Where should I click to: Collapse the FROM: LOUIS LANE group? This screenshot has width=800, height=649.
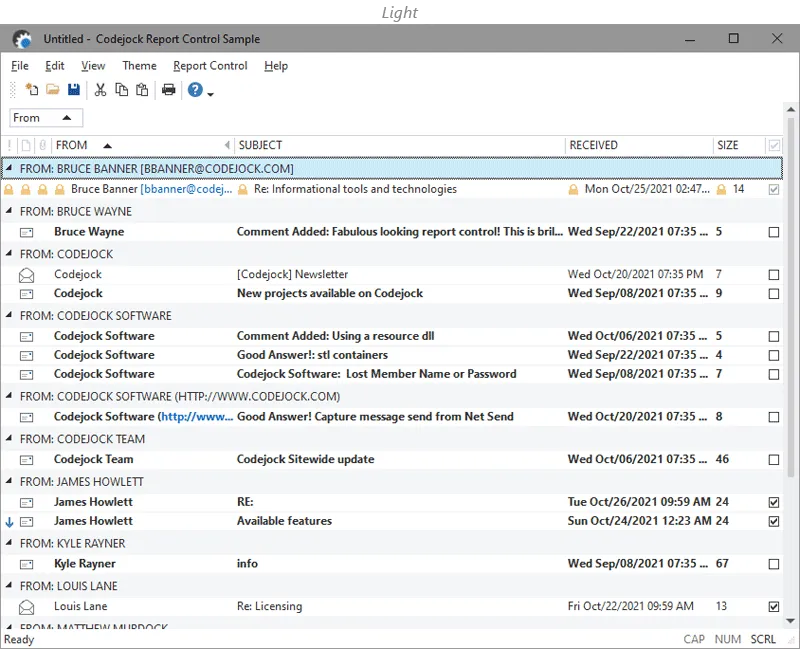tap(9, 585)
